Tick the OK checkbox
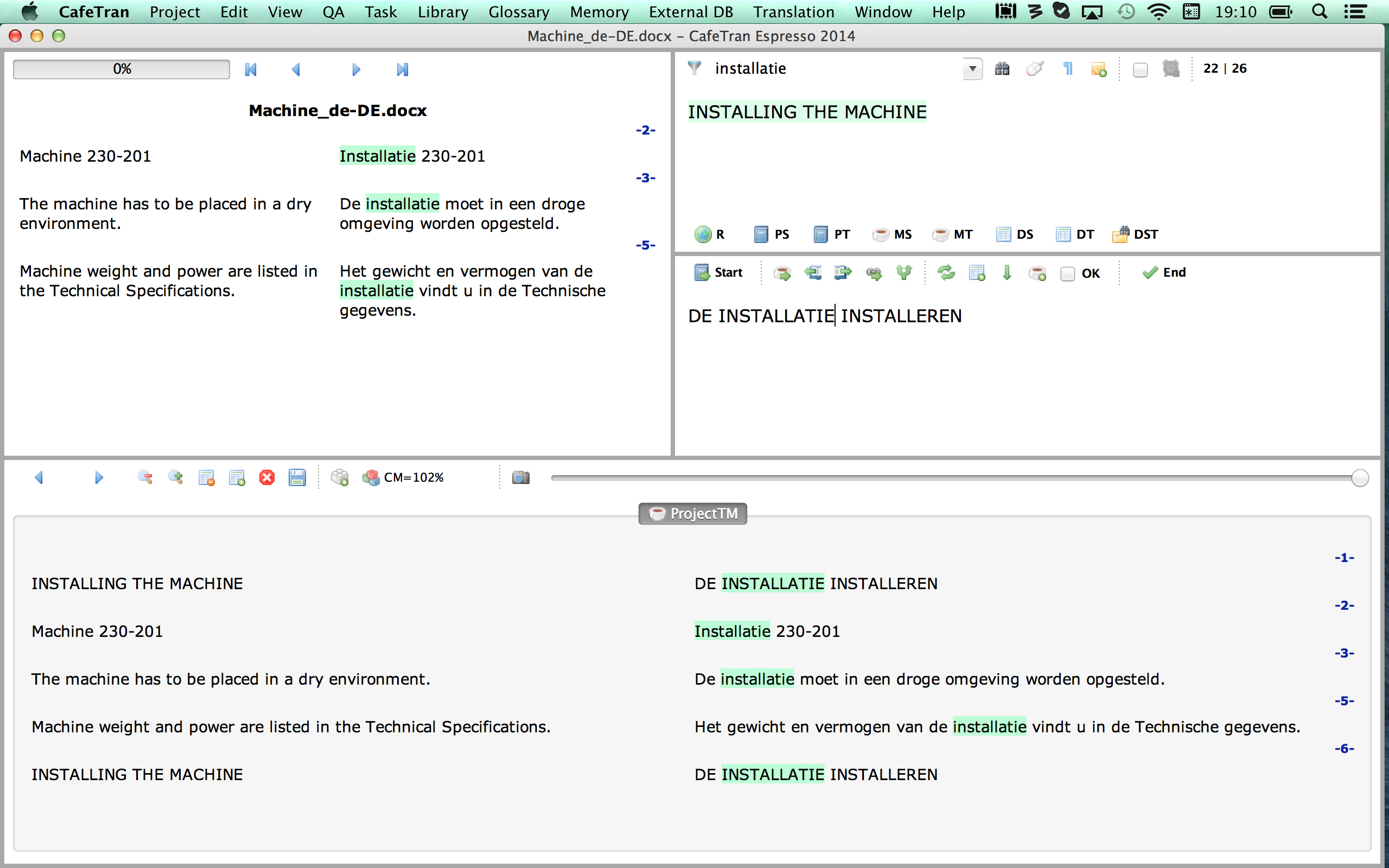The width and height of the screenshot is (1389, 868). click(x=1068, y=274)
